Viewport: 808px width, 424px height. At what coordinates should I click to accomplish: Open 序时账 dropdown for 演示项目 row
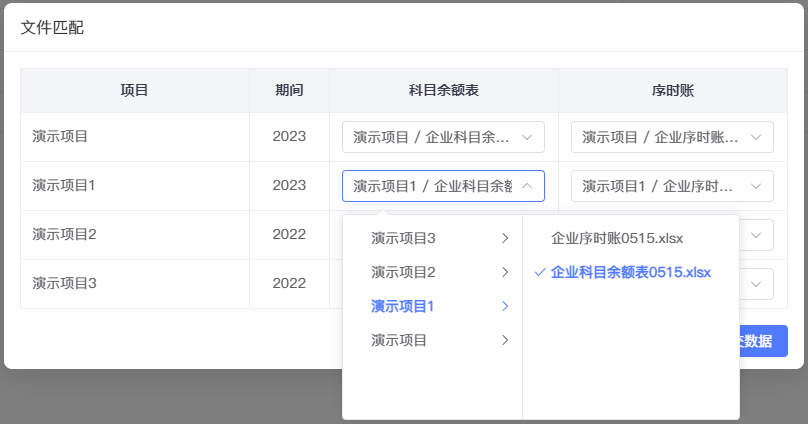pyautogui.click(x=672, y=137)
